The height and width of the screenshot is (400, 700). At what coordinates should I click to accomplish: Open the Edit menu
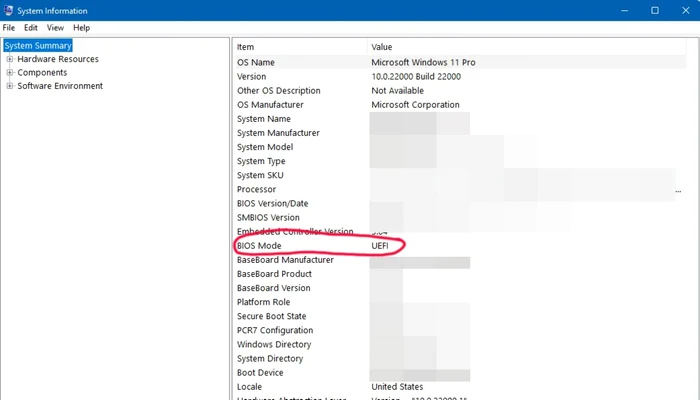pyautogui.click(x=30, y=28)
